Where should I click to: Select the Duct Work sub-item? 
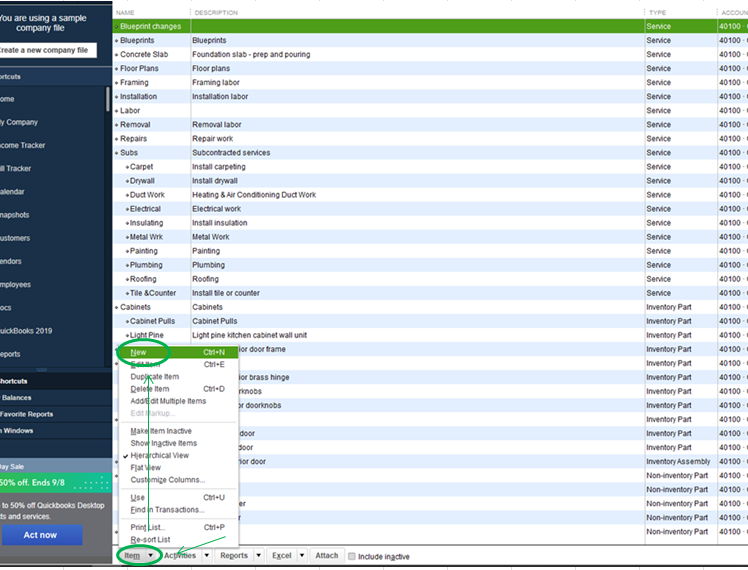click(x=147, y=195)
